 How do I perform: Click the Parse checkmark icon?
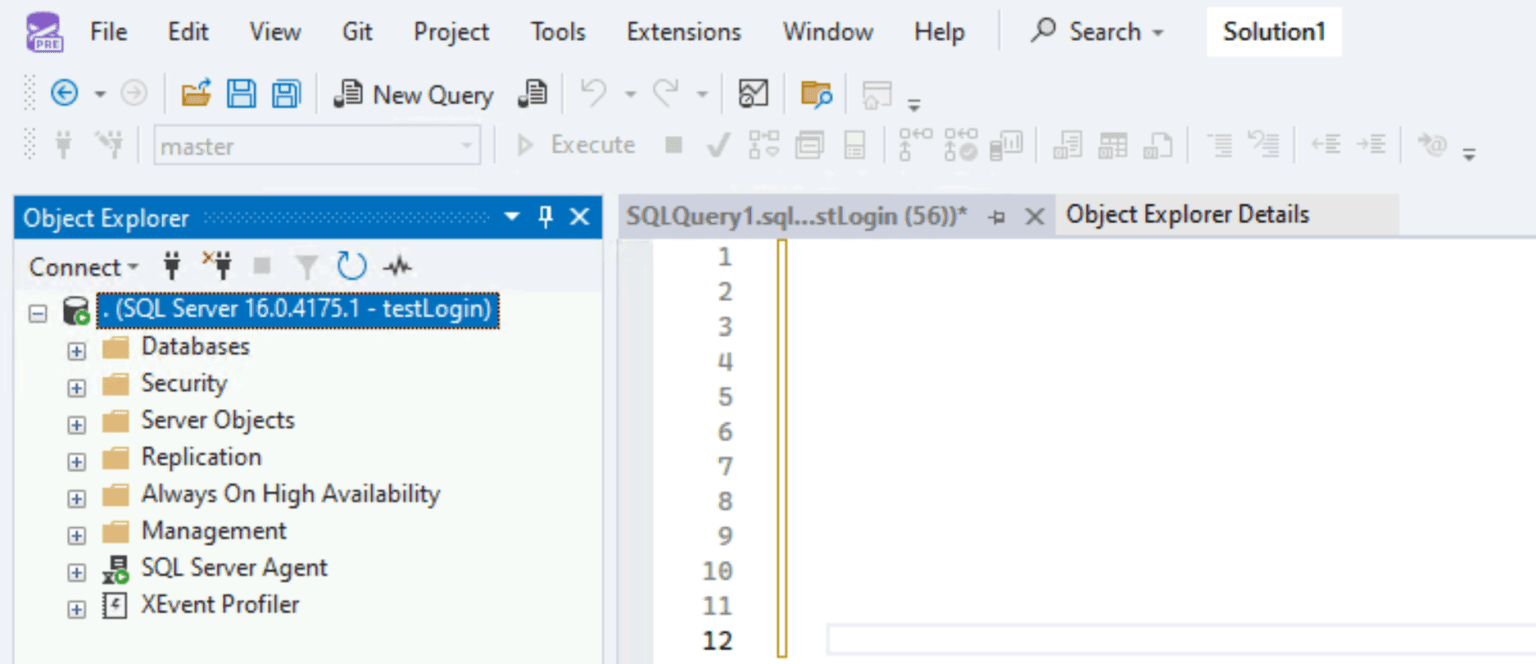tap(717, 146)
